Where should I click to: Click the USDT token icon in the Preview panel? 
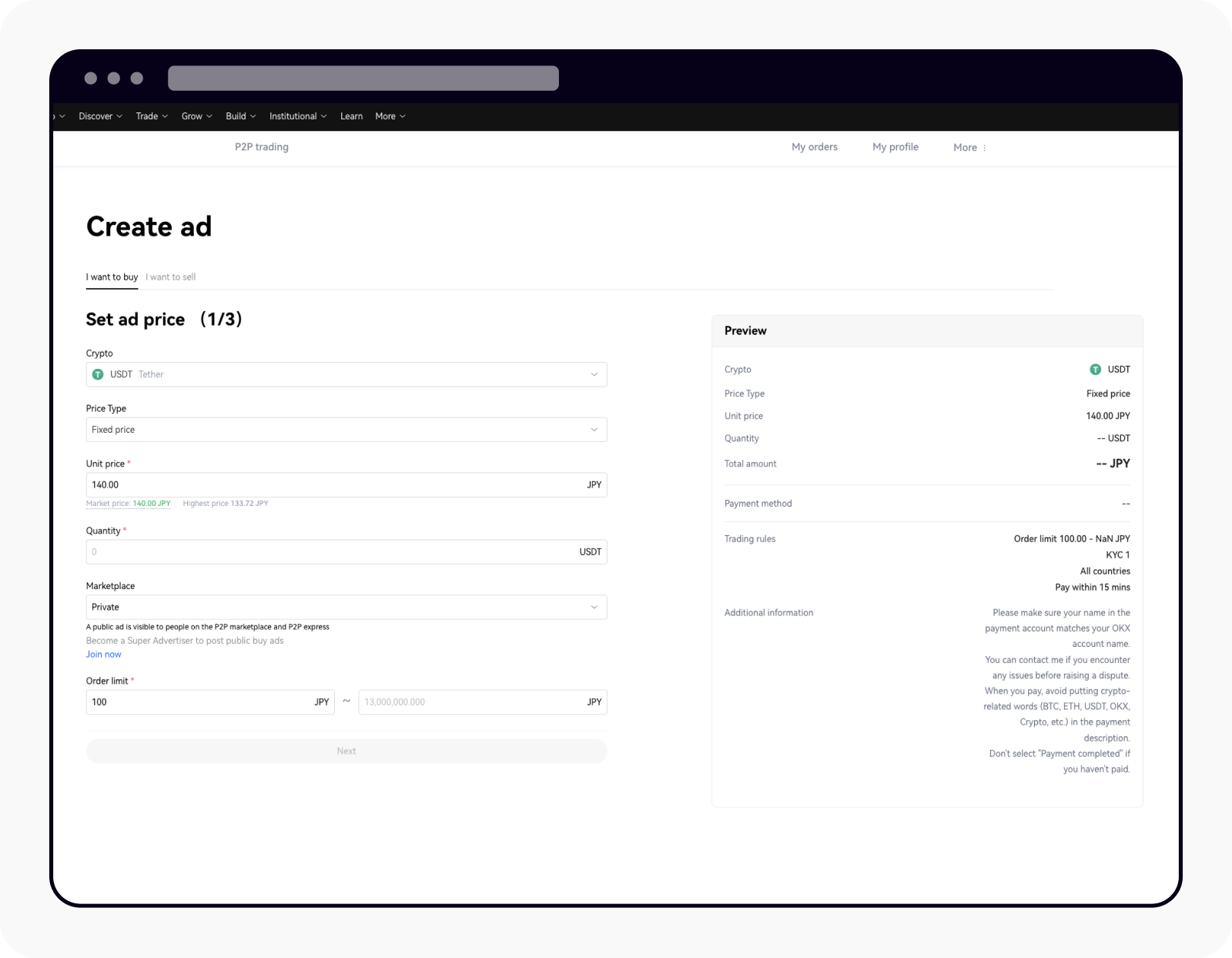1095,369
